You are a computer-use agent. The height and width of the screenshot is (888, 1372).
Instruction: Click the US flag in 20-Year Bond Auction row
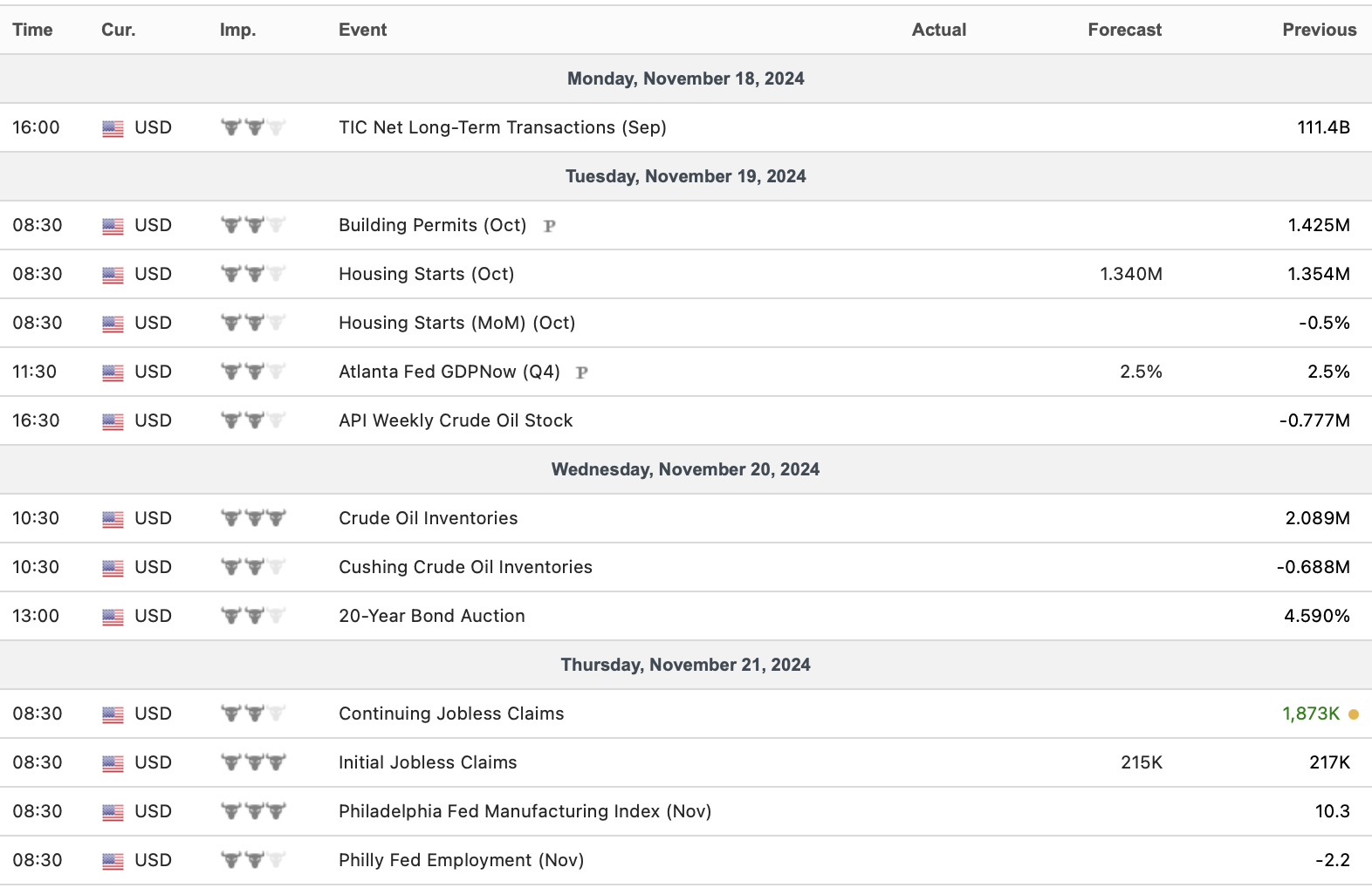coord(113,617)
